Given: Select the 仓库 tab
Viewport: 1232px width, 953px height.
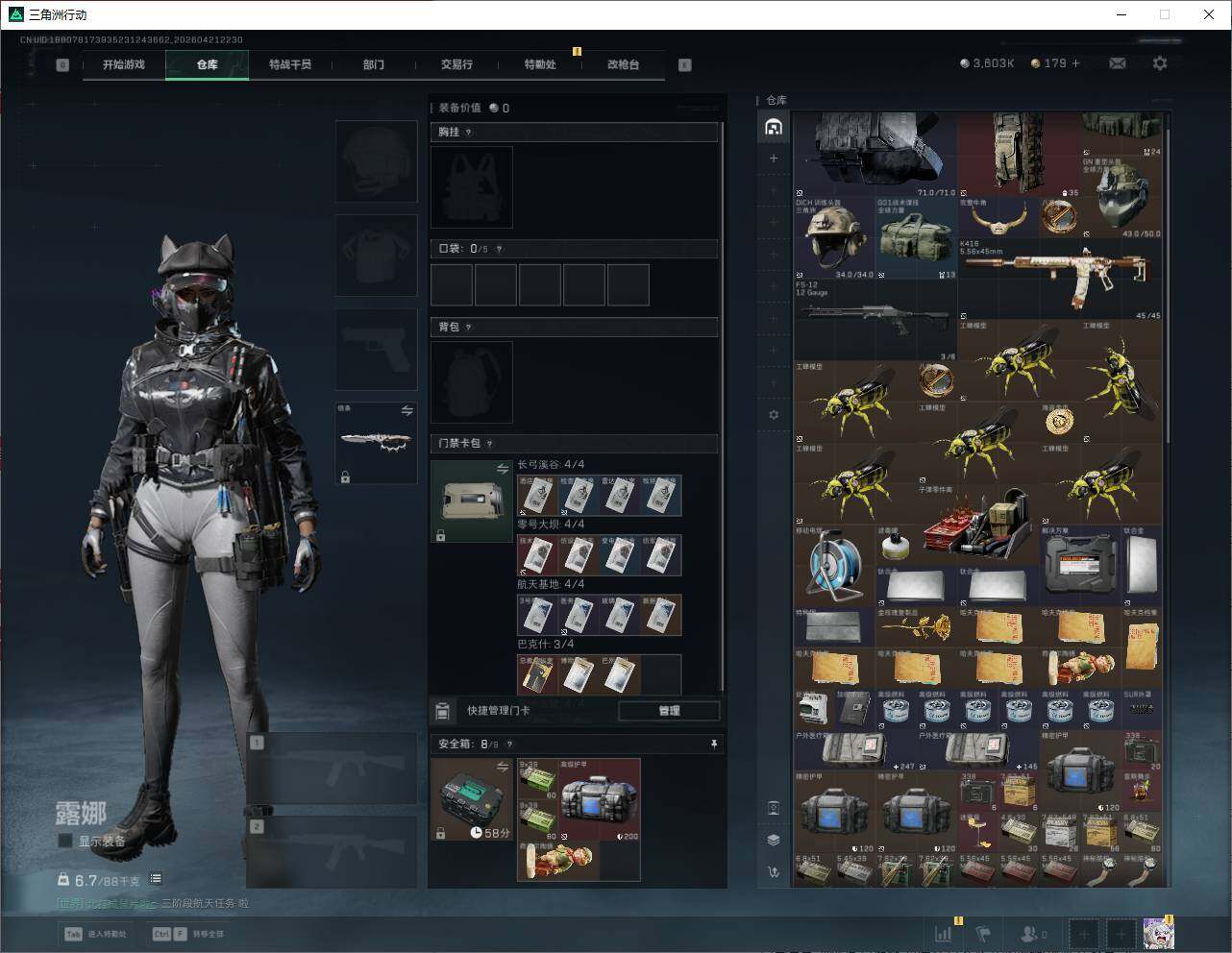Looking at the screenshot, I should pos(207,64).
